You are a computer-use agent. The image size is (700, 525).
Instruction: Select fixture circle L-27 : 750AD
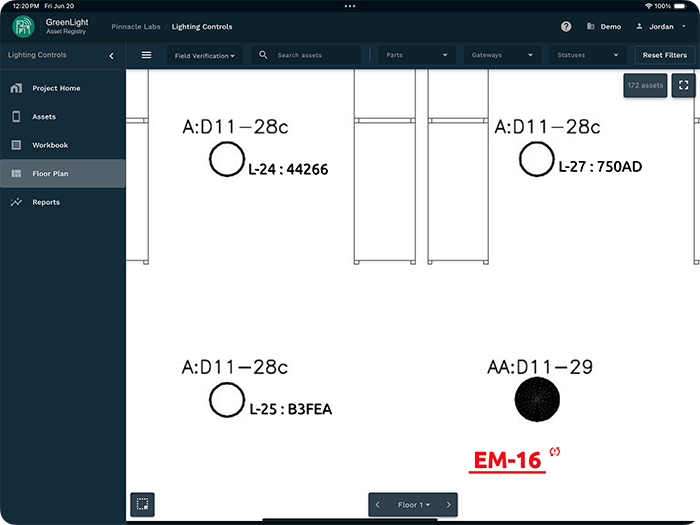pyautogui.click(x=537, y=159)
